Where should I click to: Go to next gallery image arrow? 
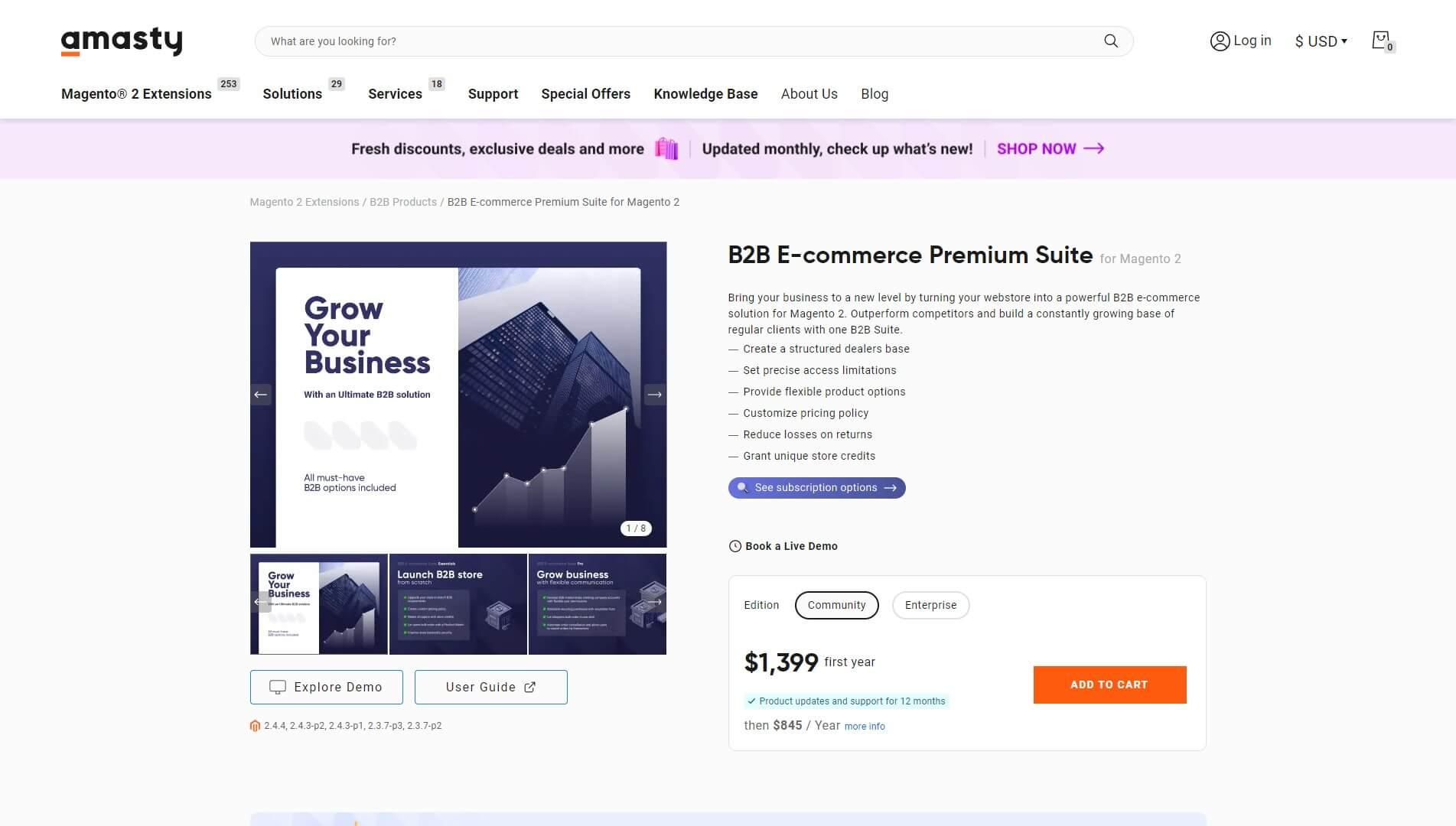(x=655, y=395)
